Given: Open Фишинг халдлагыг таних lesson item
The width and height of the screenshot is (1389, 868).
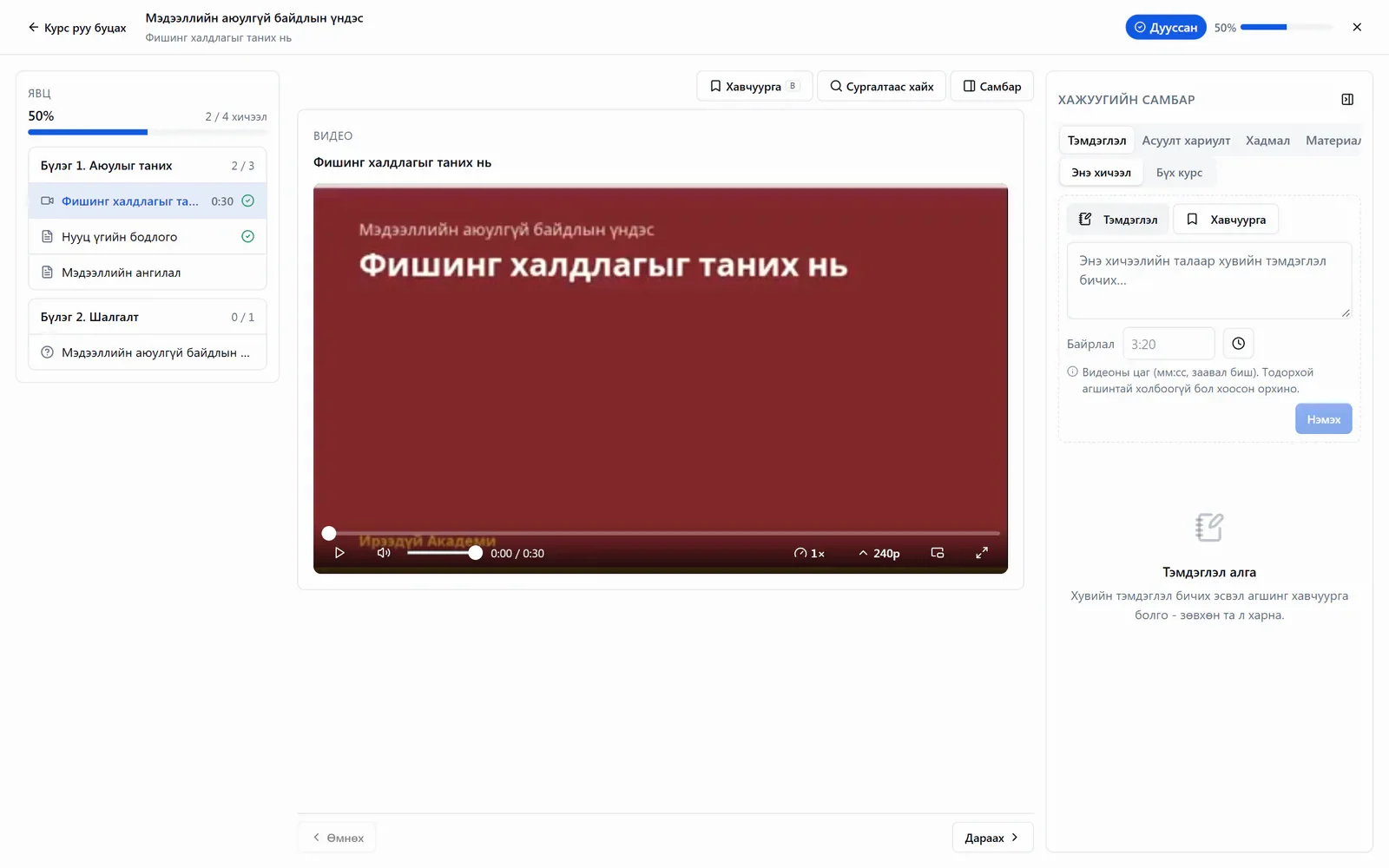Looking at the screenshot, I should (x=148, y=201).
